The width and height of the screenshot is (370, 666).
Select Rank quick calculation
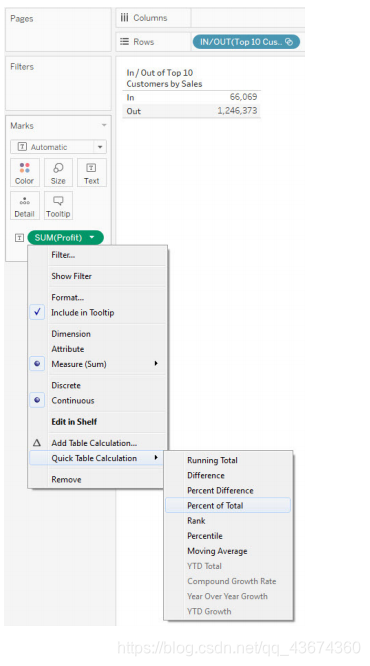tap(228, 521)
